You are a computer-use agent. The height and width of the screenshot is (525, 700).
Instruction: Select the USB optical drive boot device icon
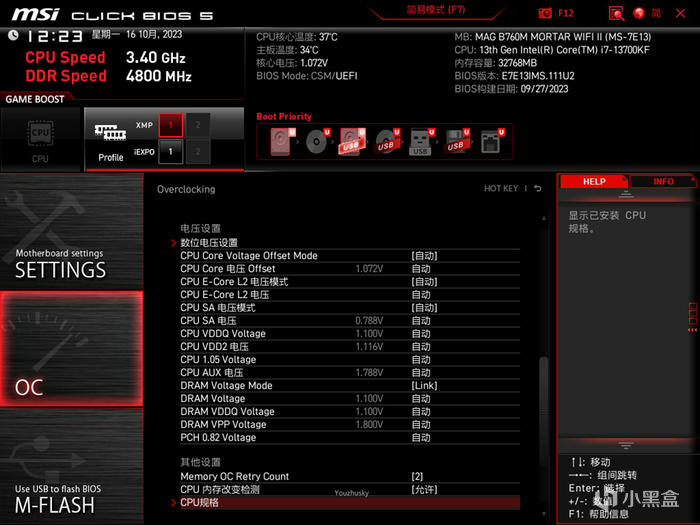pos(387,142)
